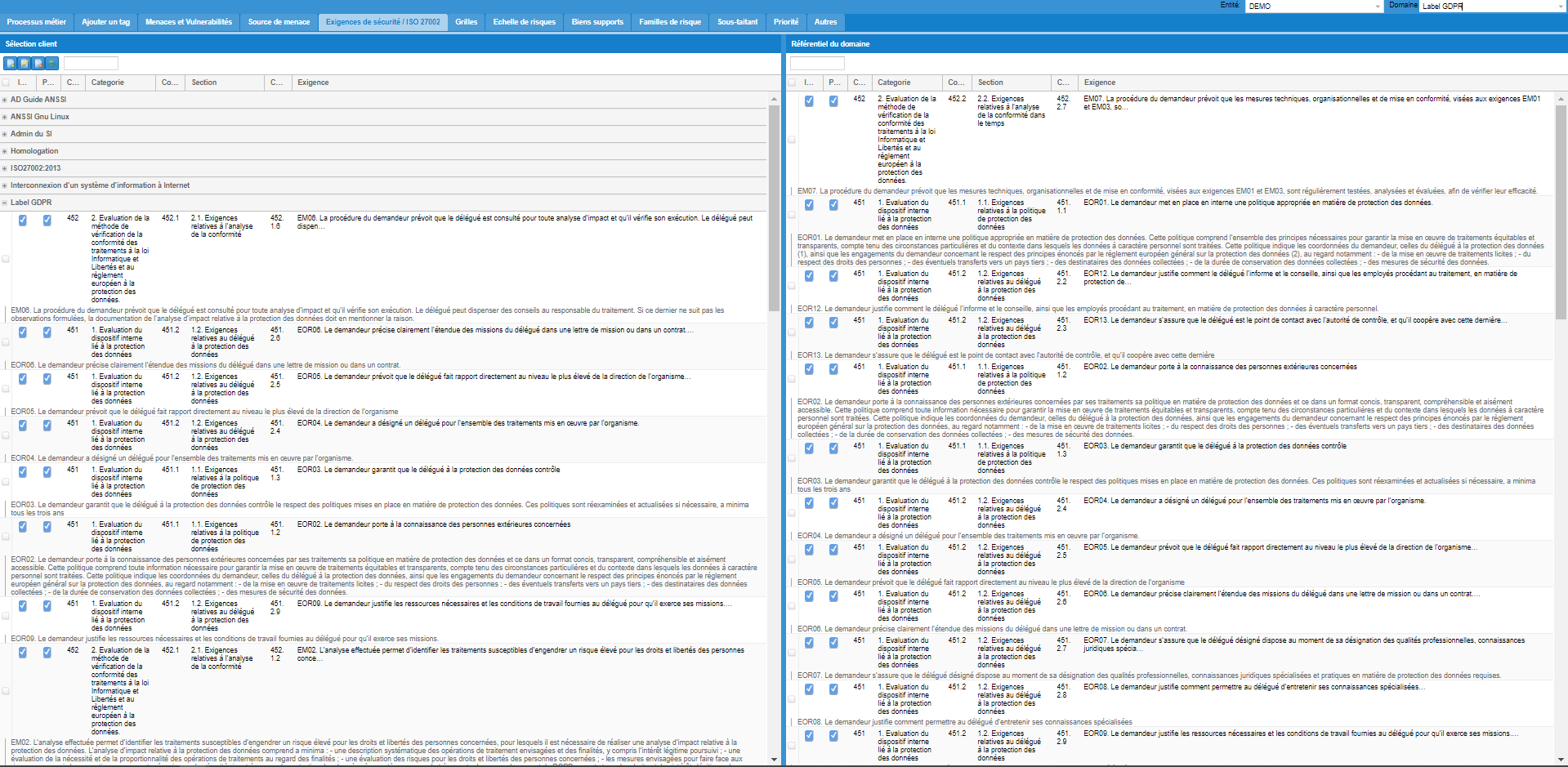Viewport: 1568px width, 767px height.
Task: Click the left panel scroll-down arrow
Action: tap(774, 760)
